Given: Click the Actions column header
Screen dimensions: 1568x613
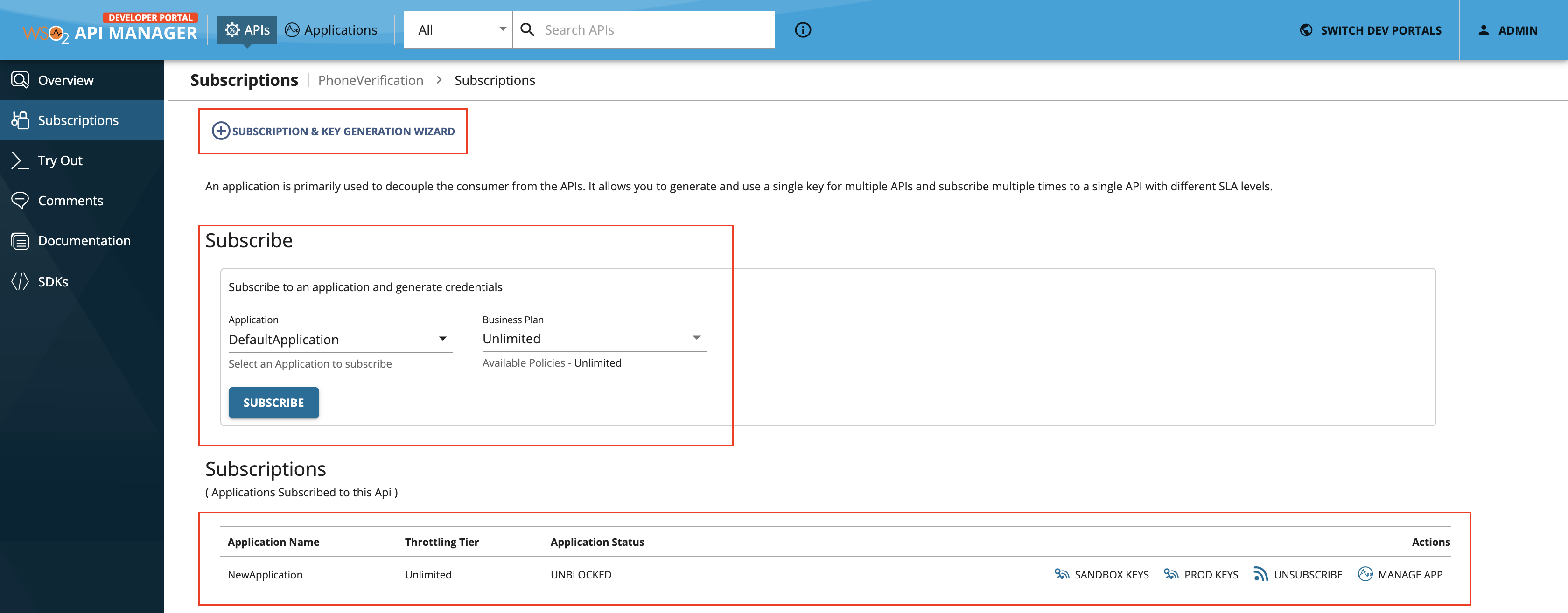Looking at the screenshot, I should (x=1430, y=542).
